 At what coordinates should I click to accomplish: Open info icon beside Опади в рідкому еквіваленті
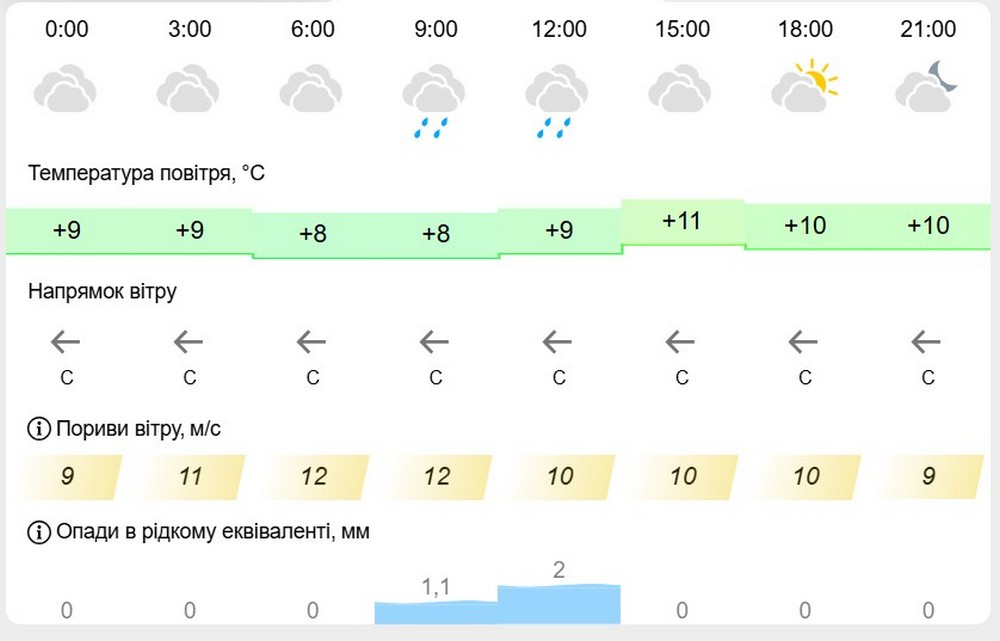(x=39, y=531)
